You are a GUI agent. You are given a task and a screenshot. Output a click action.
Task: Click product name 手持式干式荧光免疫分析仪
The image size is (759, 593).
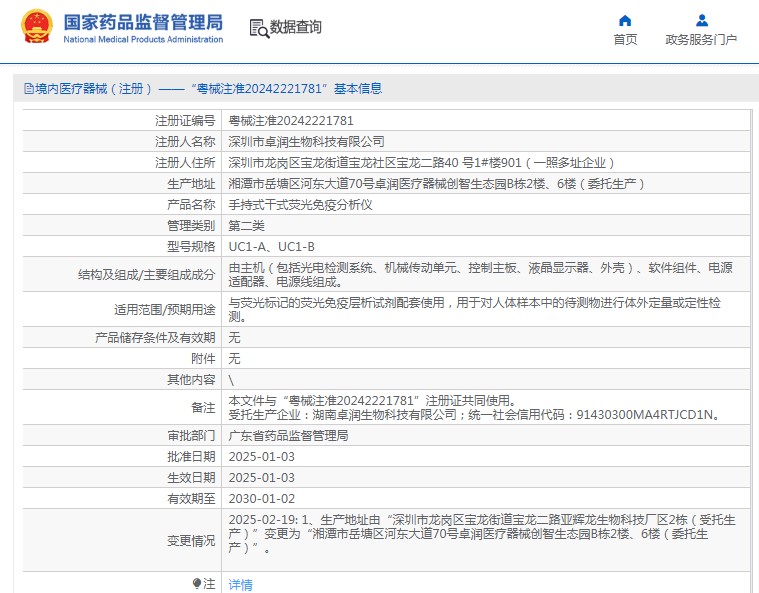(300, 204)
